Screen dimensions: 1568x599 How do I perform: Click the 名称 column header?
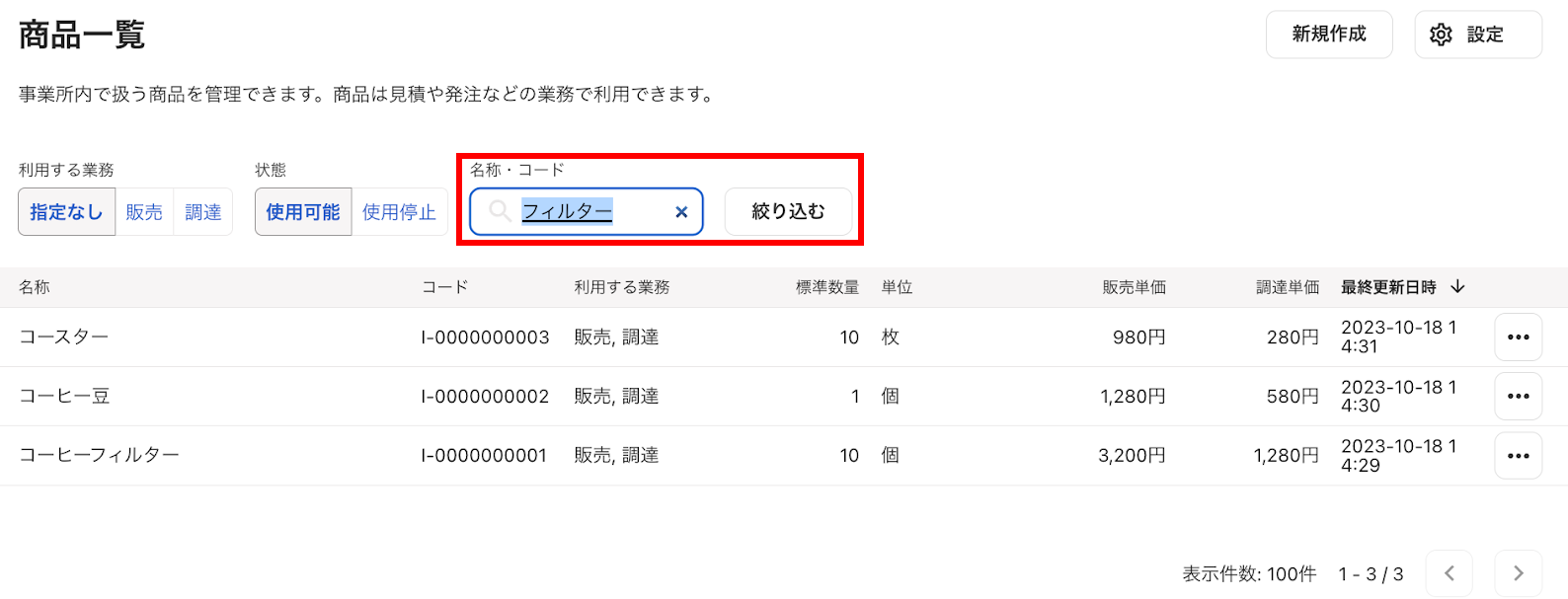pyautogui.click(x=35, y=287)
